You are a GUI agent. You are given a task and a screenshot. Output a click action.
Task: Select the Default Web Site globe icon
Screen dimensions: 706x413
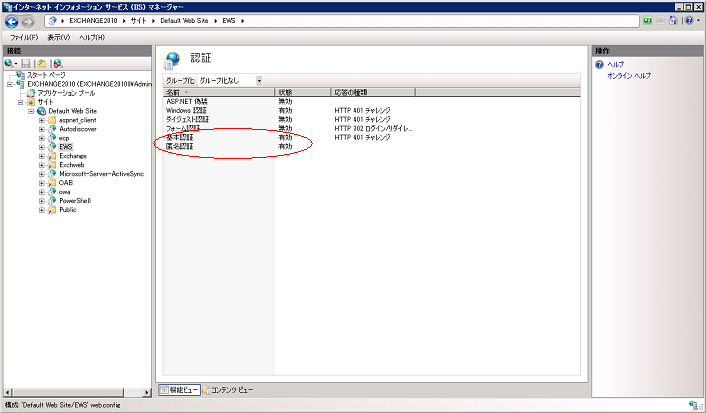pyautogui.click(x=42, y=111)
